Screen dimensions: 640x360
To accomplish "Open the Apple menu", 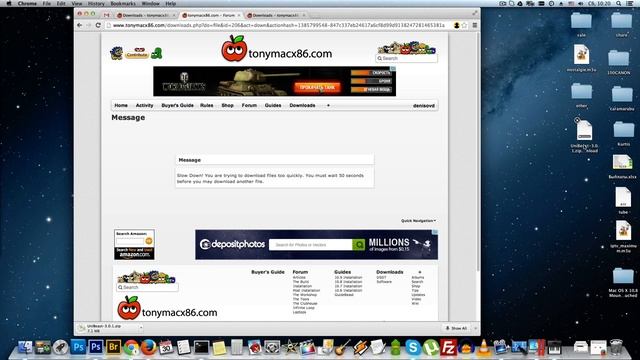I will click(x=9, y=3).
